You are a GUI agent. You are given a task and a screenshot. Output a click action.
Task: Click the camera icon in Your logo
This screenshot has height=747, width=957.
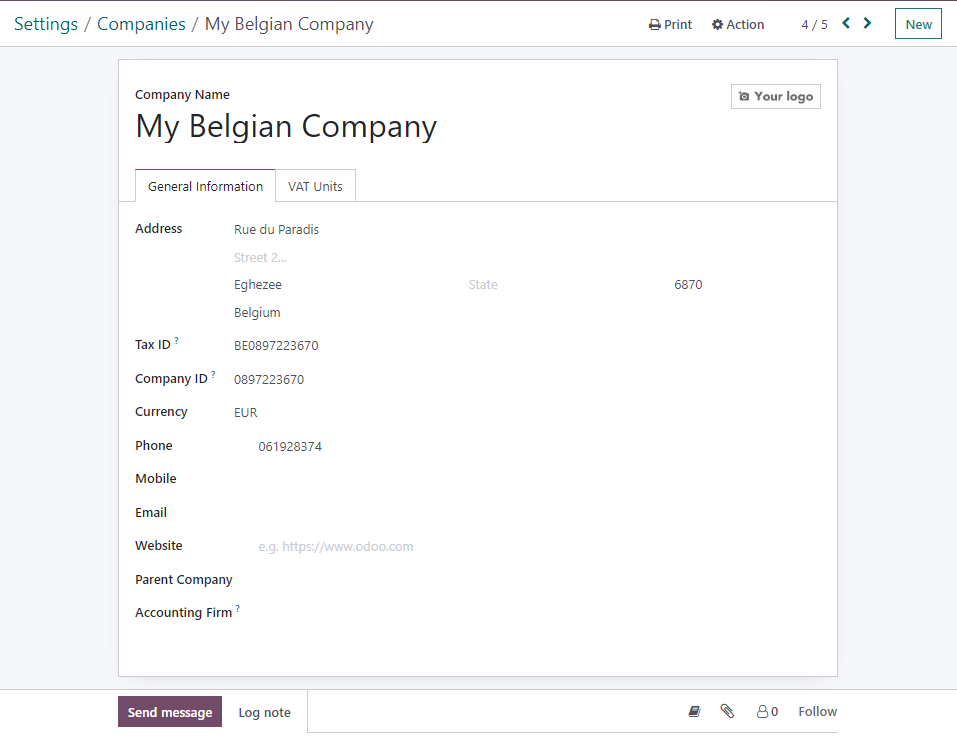pyautogui.click(x=743, y=96)
